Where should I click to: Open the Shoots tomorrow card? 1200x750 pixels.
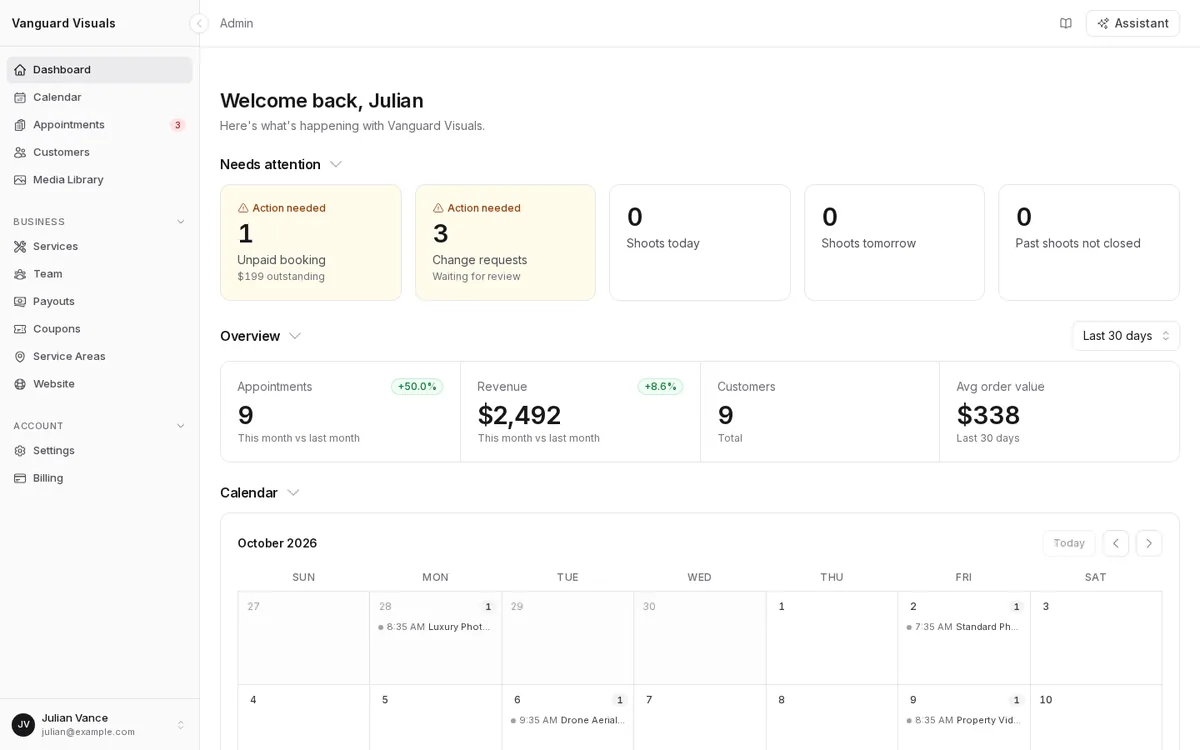click(894, 243)
